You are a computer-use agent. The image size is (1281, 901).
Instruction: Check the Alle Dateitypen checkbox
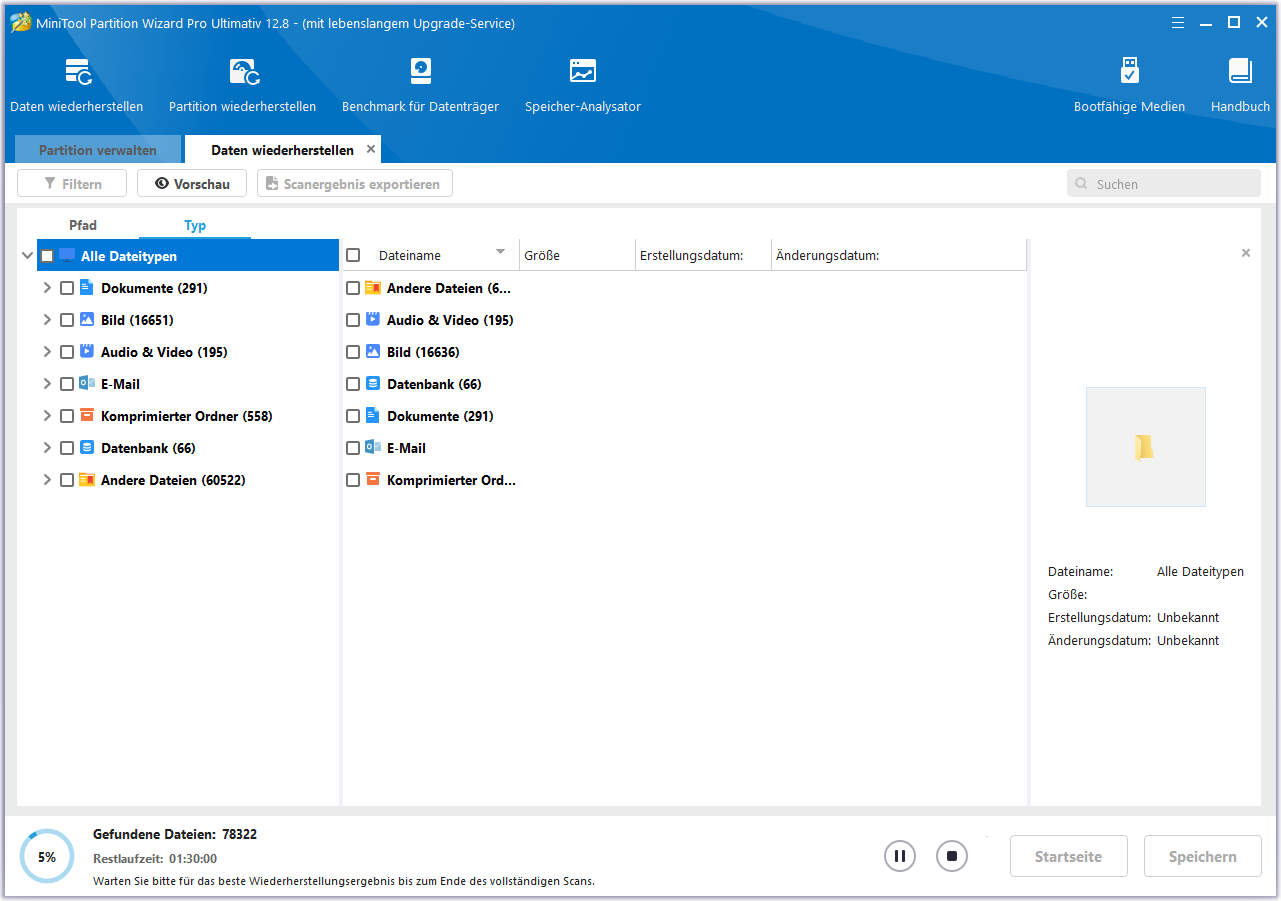coord(47,256)
